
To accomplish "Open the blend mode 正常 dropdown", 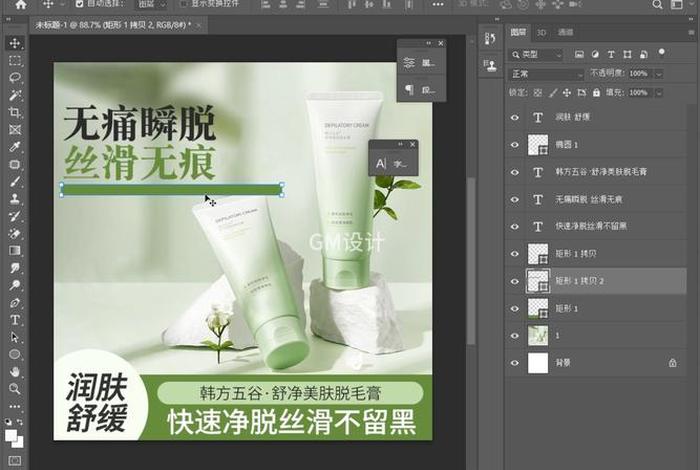I will coord(546,74).
